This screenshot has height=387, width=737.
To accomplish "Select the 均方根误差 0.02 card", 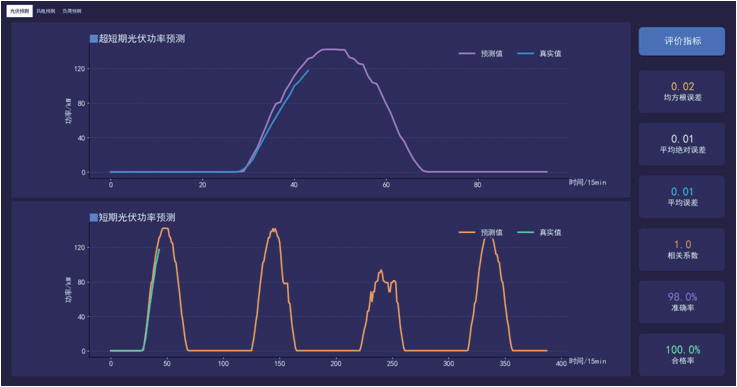I will (x=682, y=92).
